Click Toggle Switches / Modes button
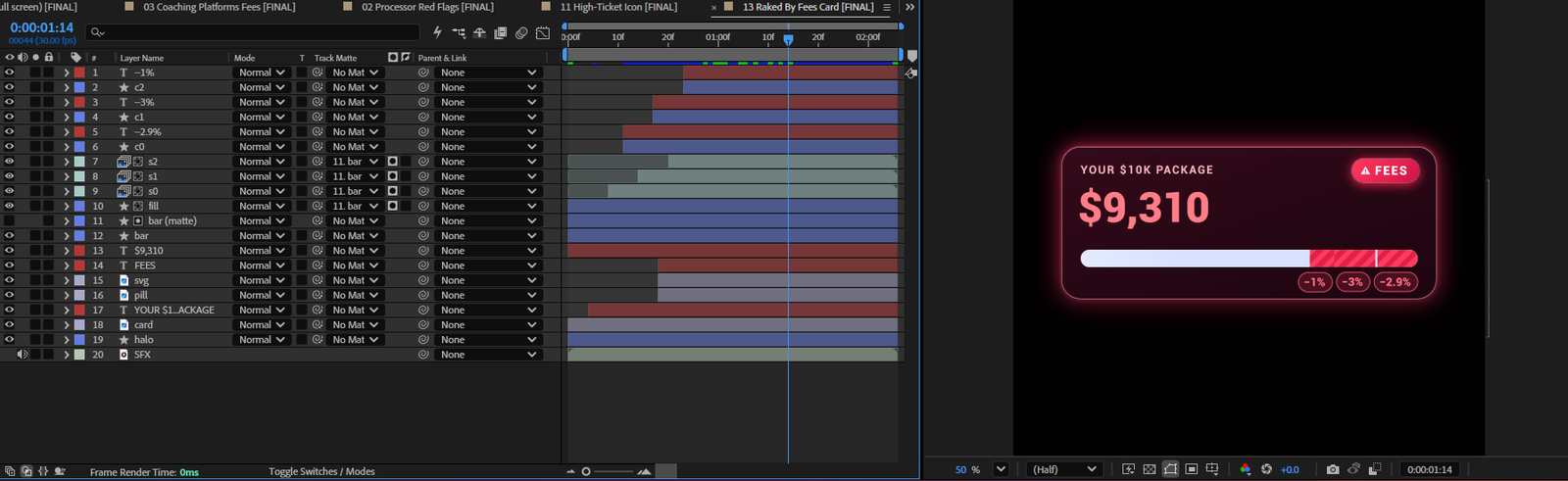The width and height of the screenshot is (1568, 481). (x=321, y=471)
